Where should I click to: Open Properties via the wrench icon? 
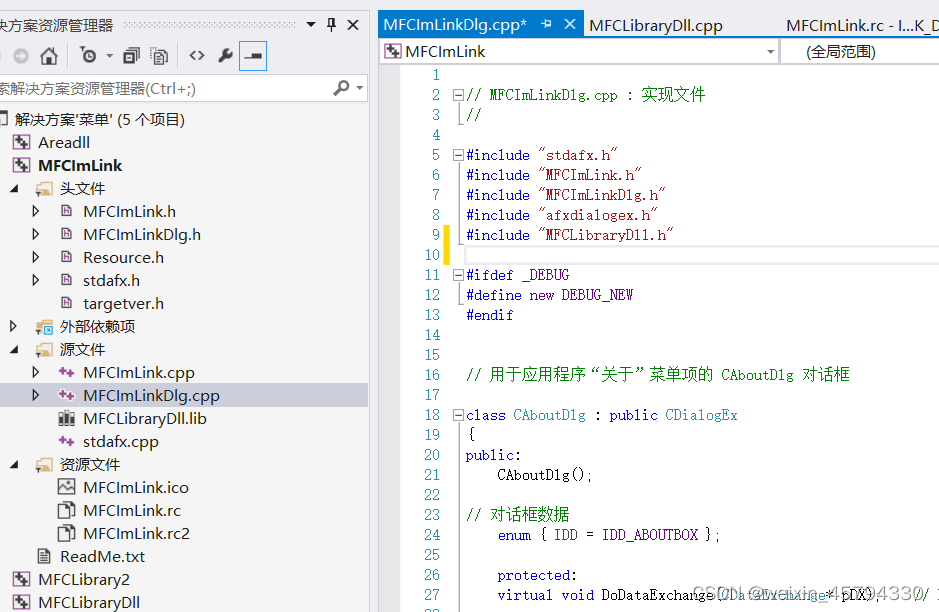(x=224, y=56)
